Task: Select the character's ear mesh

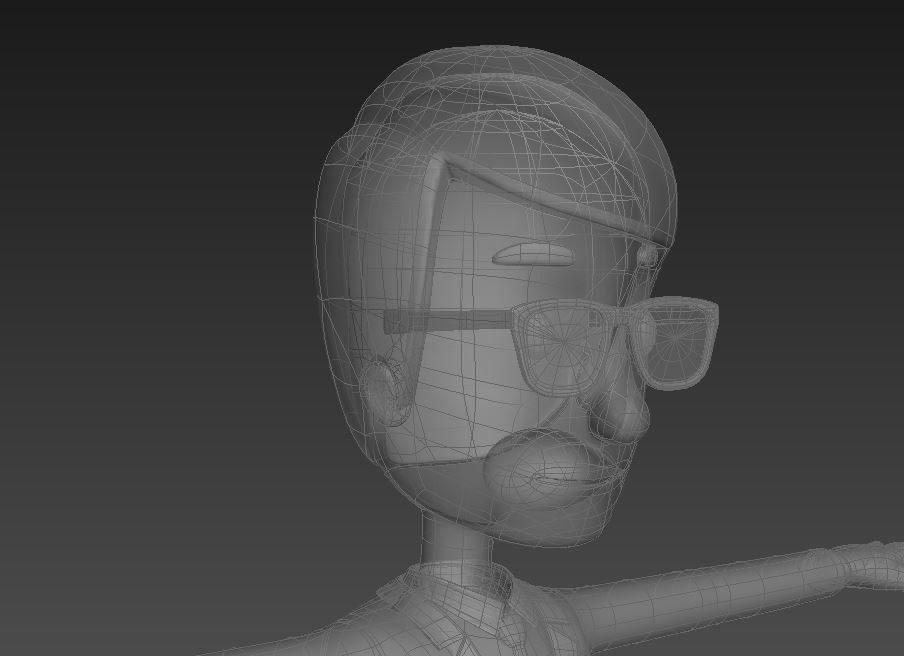Action: (385, 391)
